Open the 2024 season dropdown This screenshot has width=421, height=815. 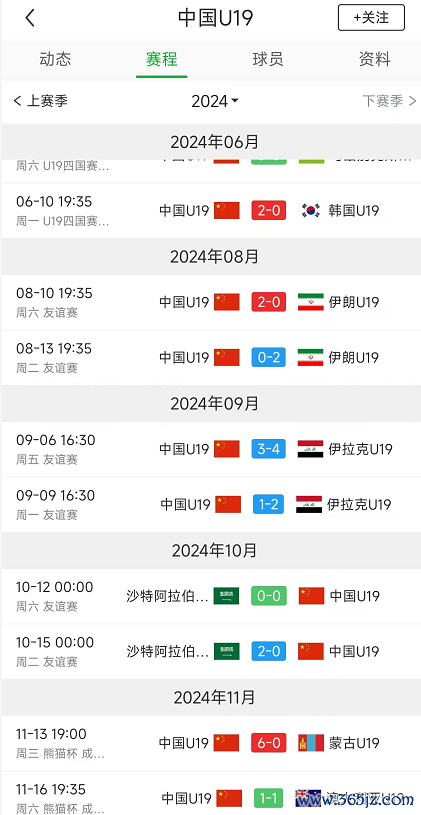215,101
